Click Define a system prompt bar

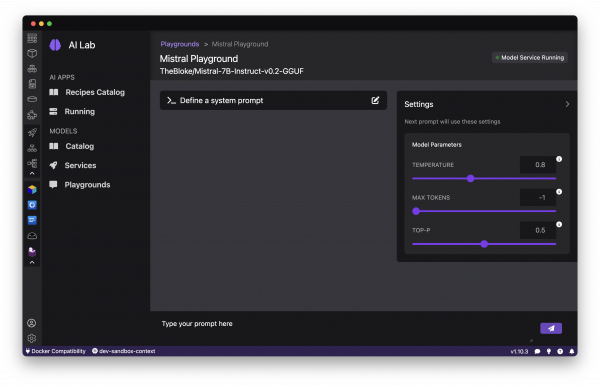tap(273, 100)
